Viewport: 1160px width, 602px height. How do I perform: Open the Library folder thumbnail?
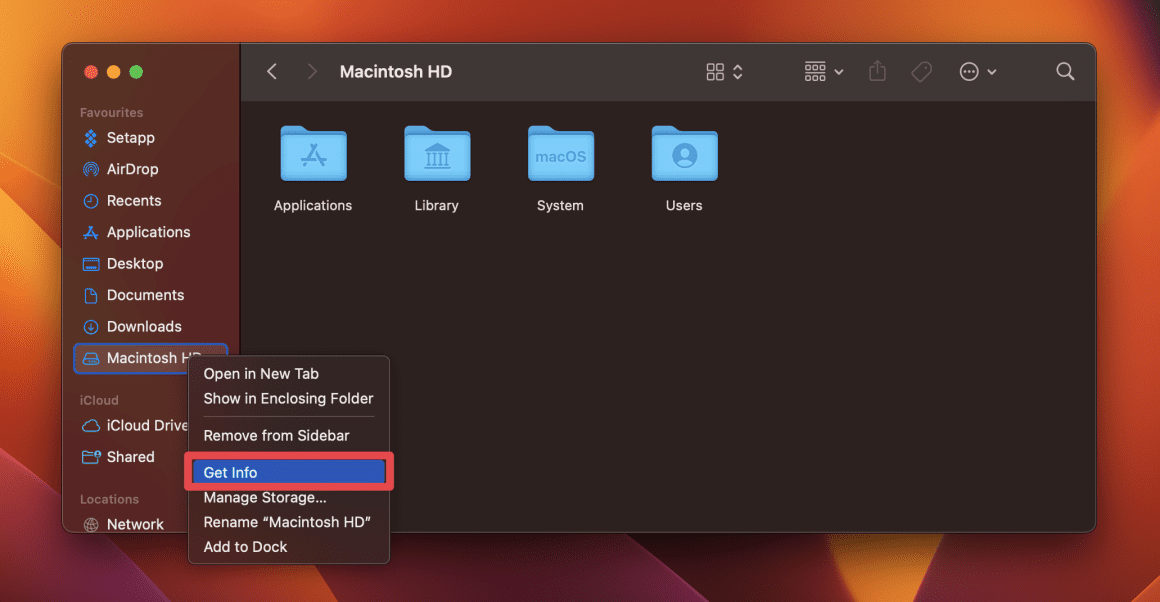point(436,155)
